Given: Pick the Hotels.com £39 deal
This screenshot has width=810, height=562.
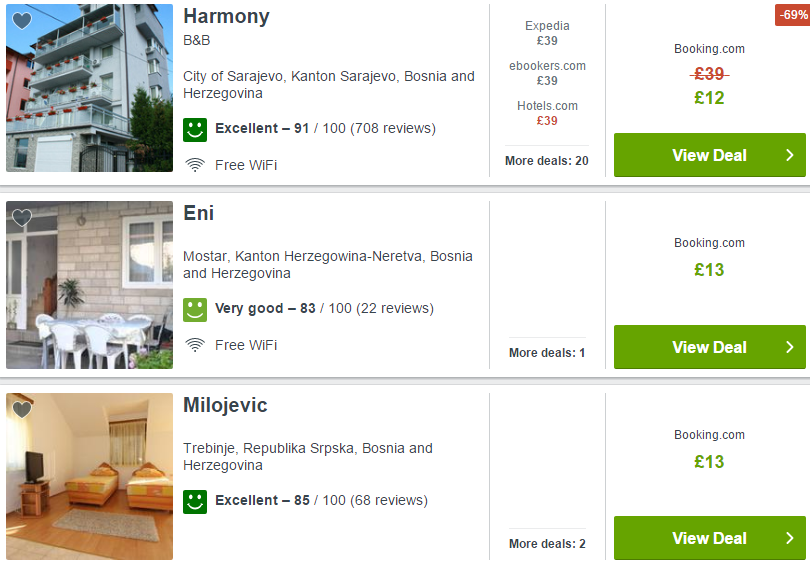Looking at the screenshot, I should [547, 114].
